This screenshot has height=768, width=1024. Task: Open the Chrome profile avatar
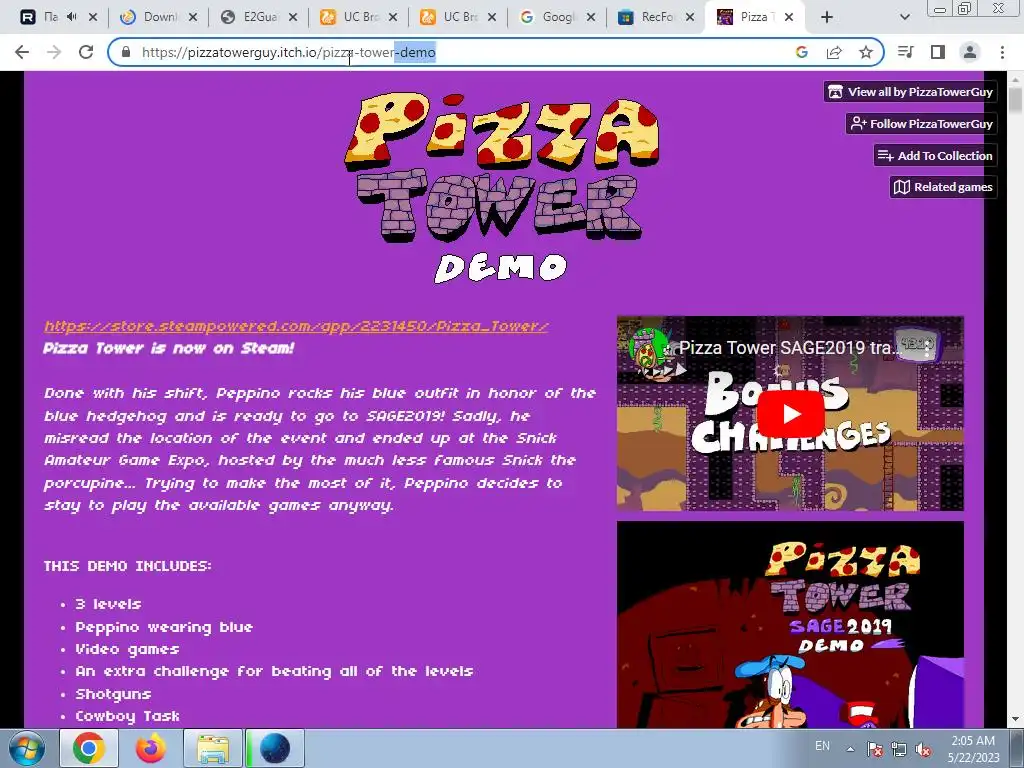coord(970,52)
